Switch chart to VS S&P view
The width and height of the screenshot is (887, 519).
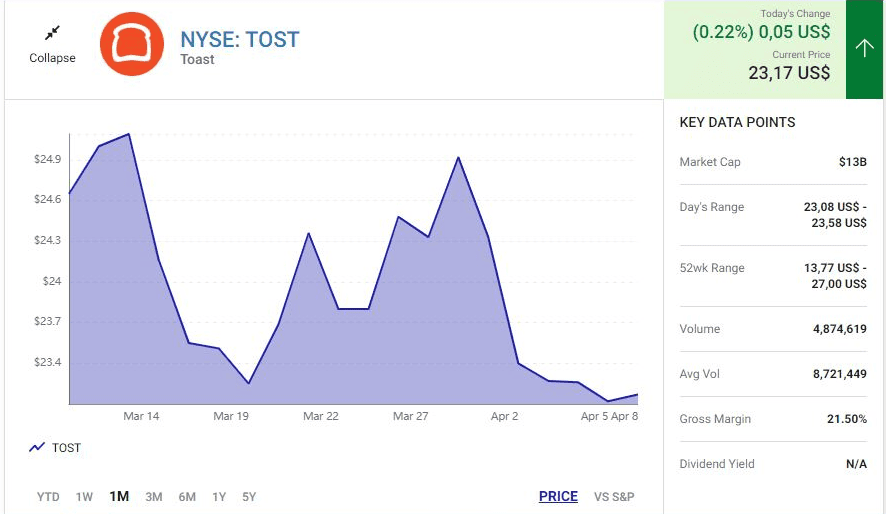point(614,496)
